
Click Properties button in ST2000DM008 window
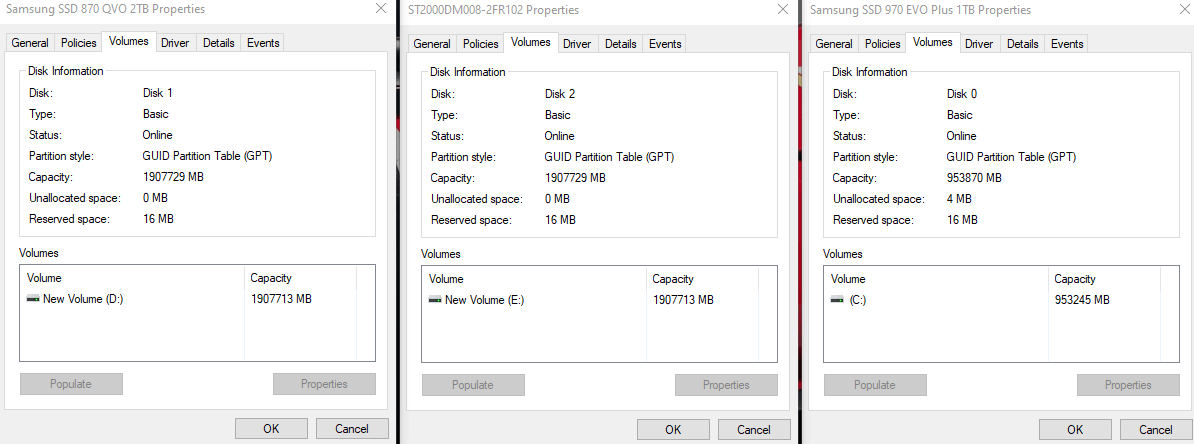(x=726, y=385)
